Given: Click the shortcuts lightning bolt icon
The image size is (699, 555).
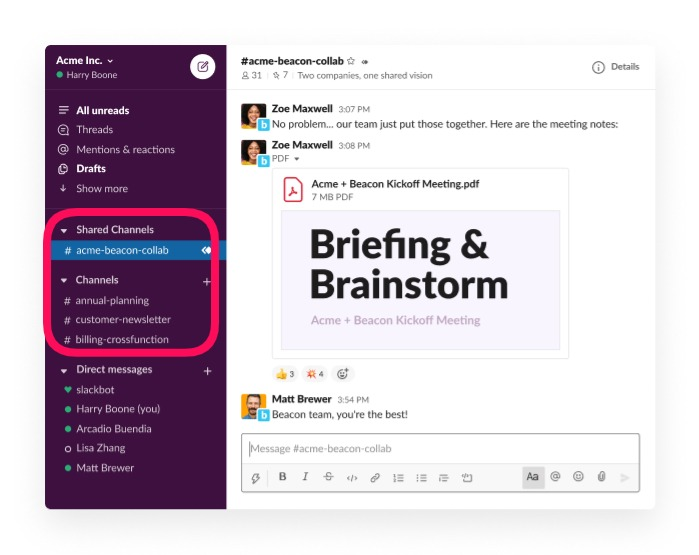Looking at the screenshot, I should pyautogui.click(x=255, y=478).
